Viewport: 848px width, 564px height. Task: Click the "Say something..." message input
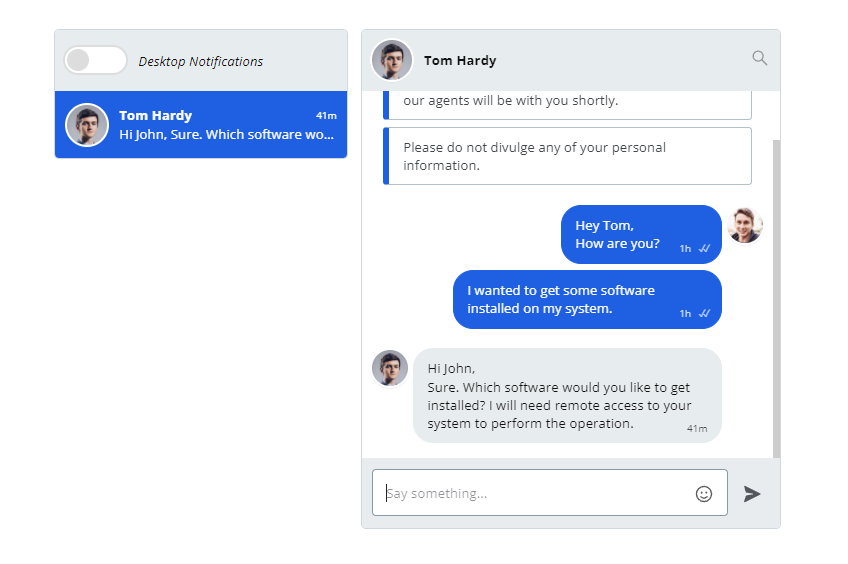535,493
